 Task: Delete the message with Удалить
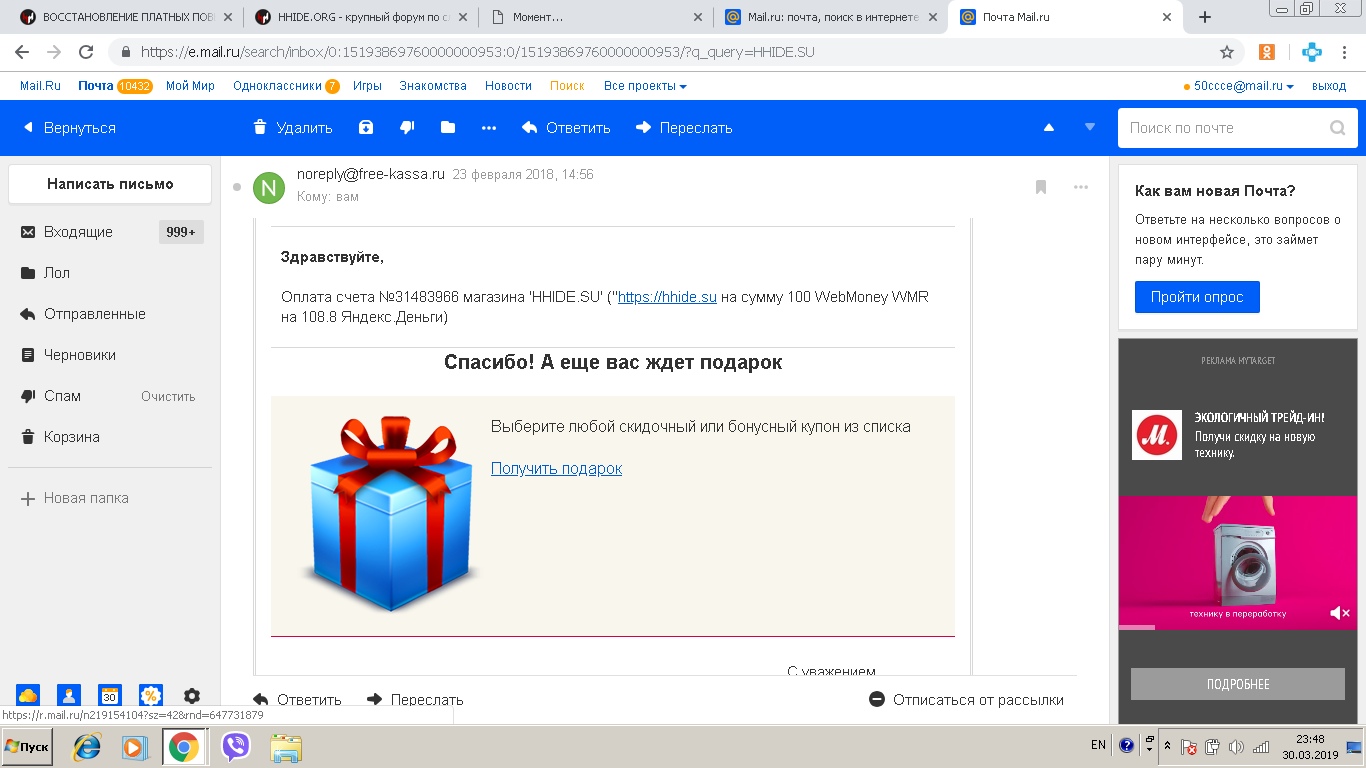click(292, 127)
